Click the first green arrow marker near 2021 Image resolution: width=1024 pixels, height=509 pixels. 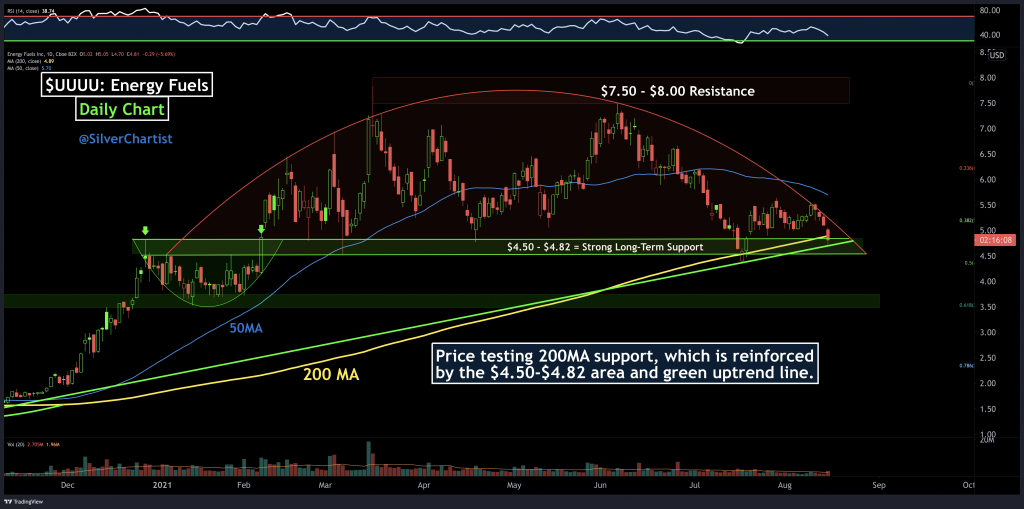click(145, 231)
